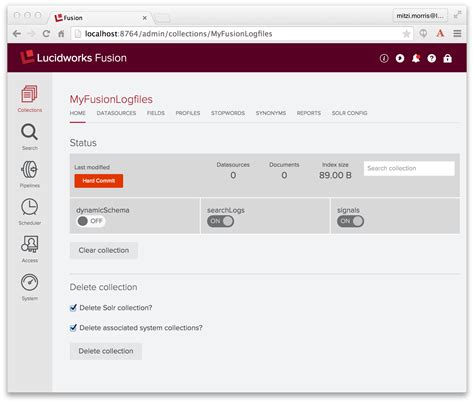
Task: Click the mitzi.morris user profile button
Action: [420, 16]
